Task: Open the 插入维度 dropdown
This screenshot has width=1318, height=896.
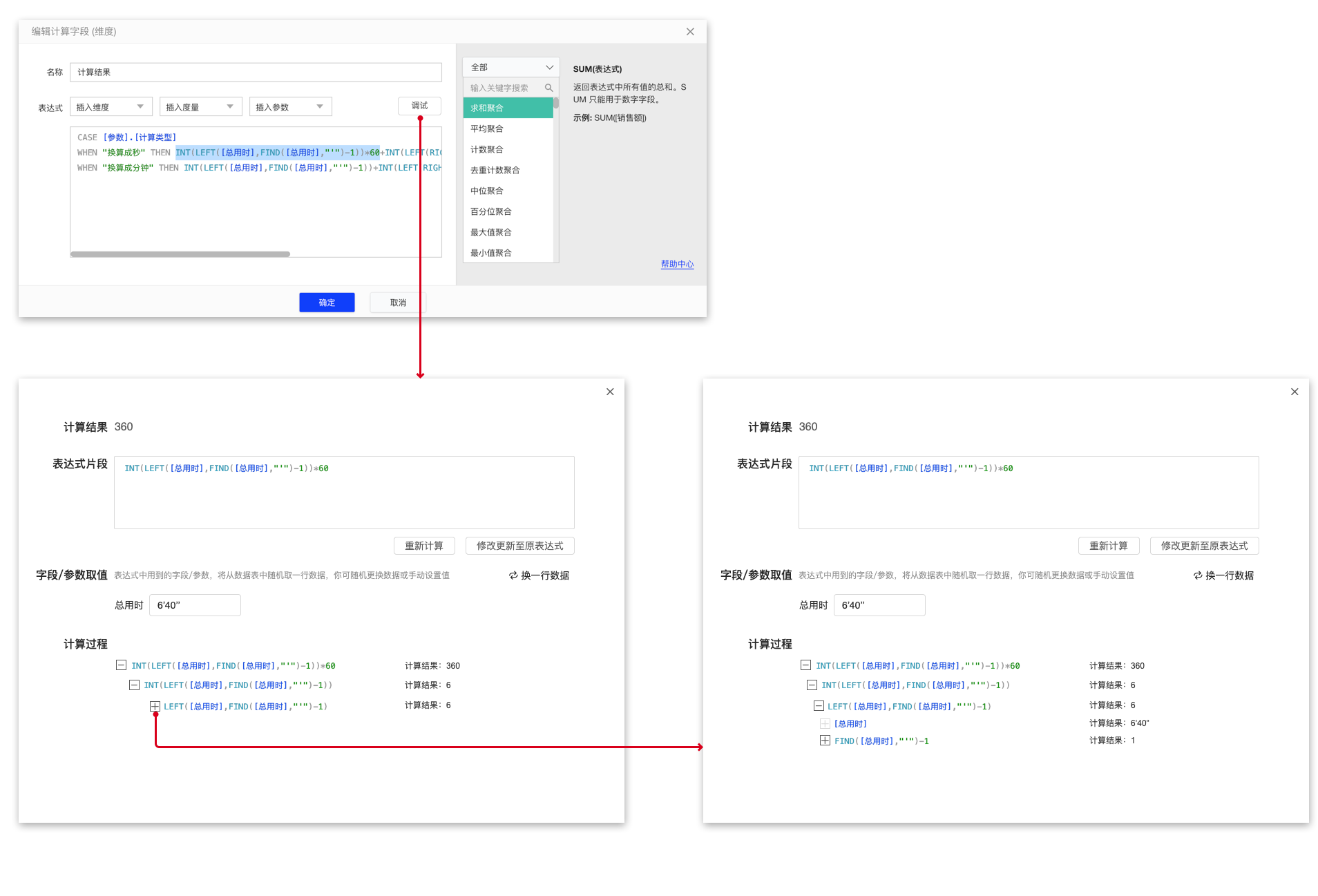Action: 111,107
